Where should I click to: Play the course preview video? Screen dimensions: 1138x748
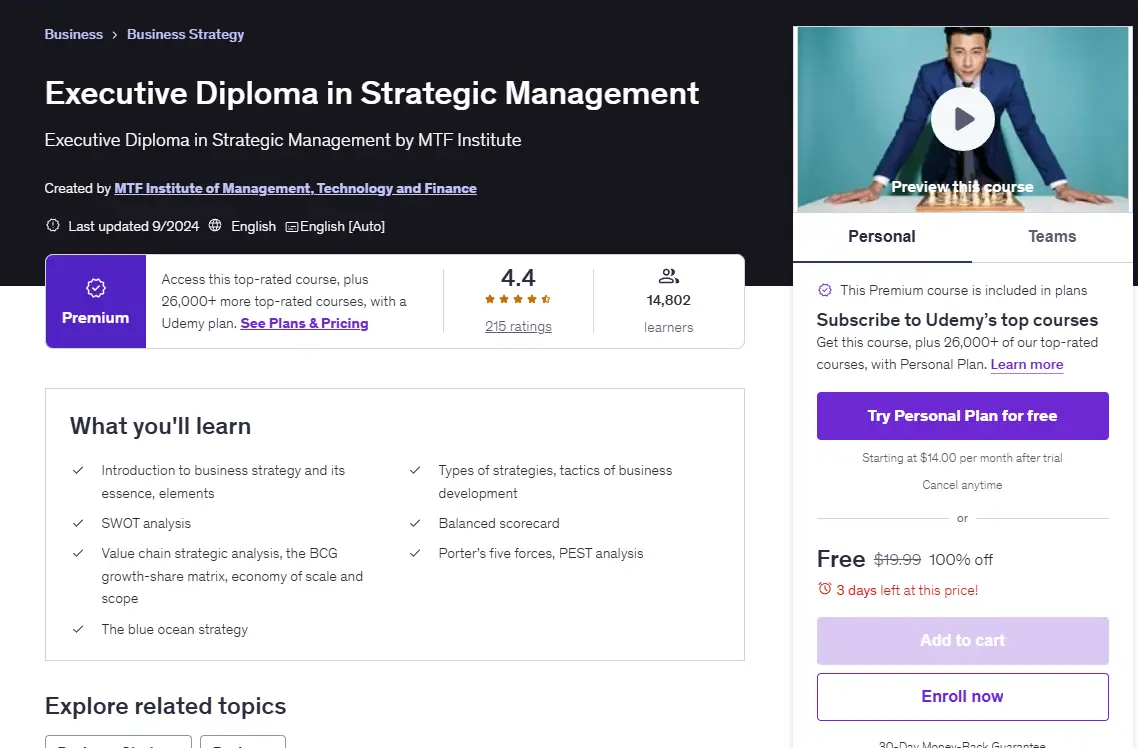(962, 119)
